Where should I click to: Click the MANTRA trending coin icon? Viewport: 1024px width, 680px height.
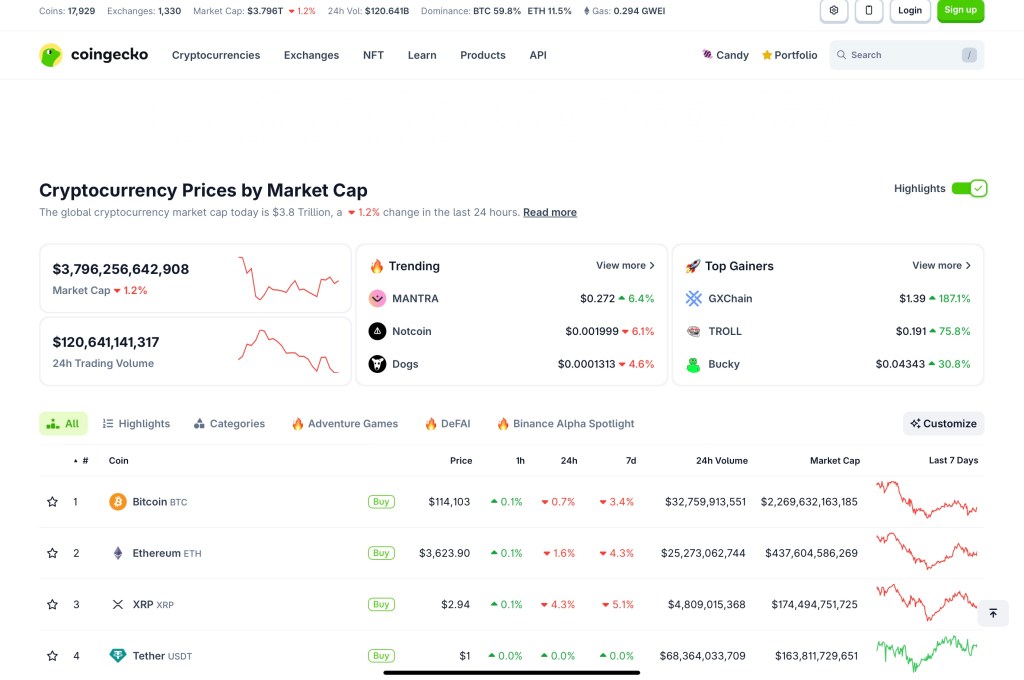point(377,298)
